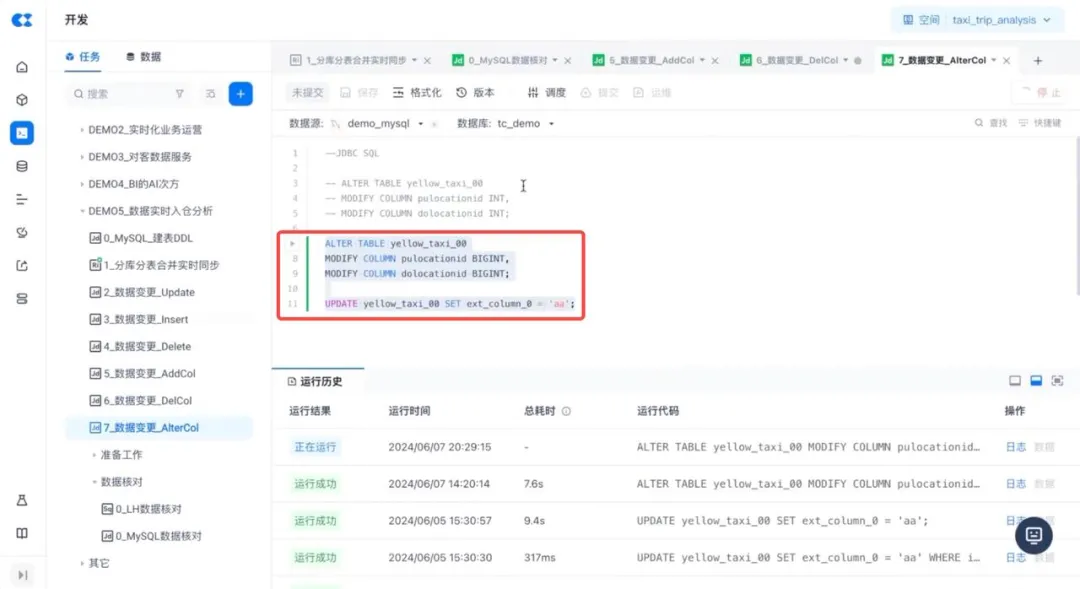Open the home icon in left sidebar
The image size is (1080, 589).
pyautogui.click(x=22, y=67)
